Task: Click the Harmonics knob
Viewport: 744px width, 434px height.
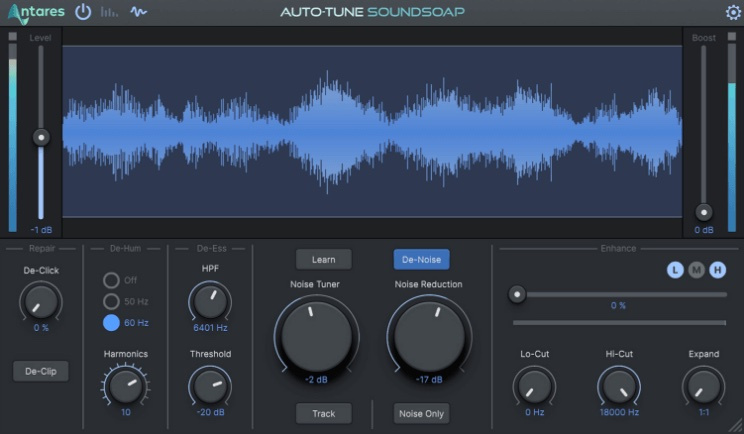Action: coord(126,386)
